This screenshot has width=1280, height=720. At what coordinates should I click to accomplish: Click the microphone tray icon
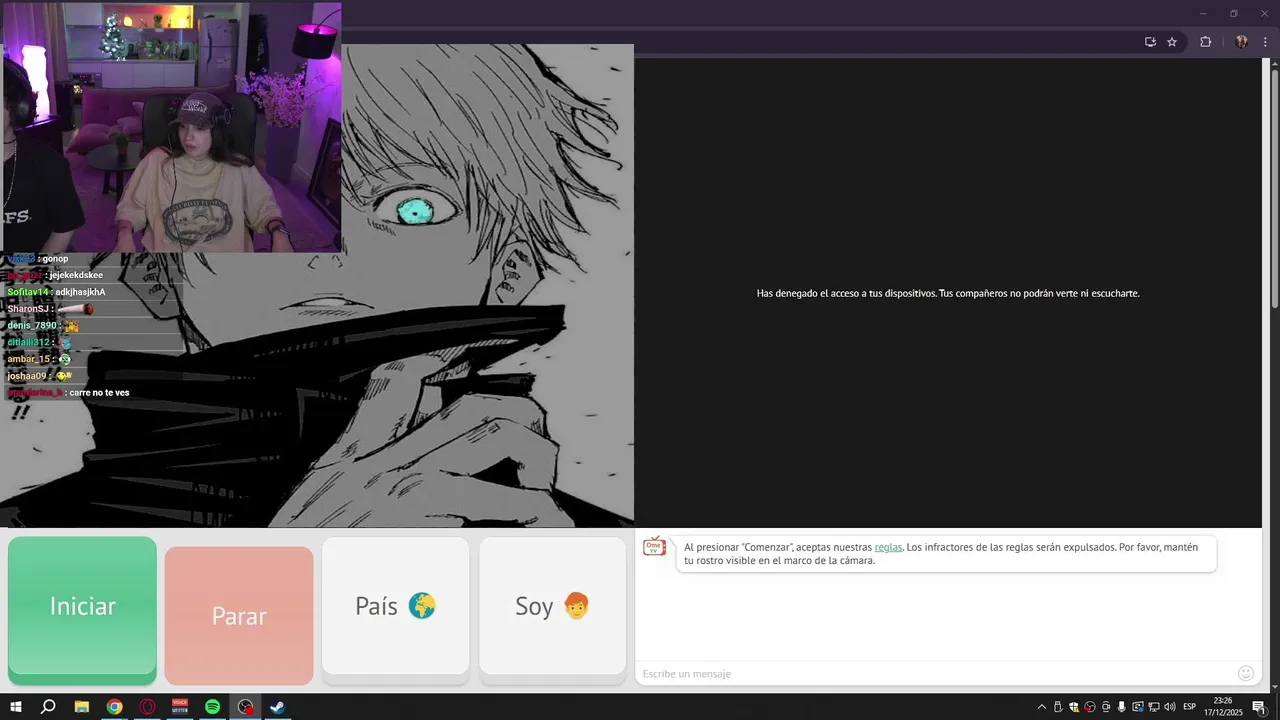tap(1122, 707)
